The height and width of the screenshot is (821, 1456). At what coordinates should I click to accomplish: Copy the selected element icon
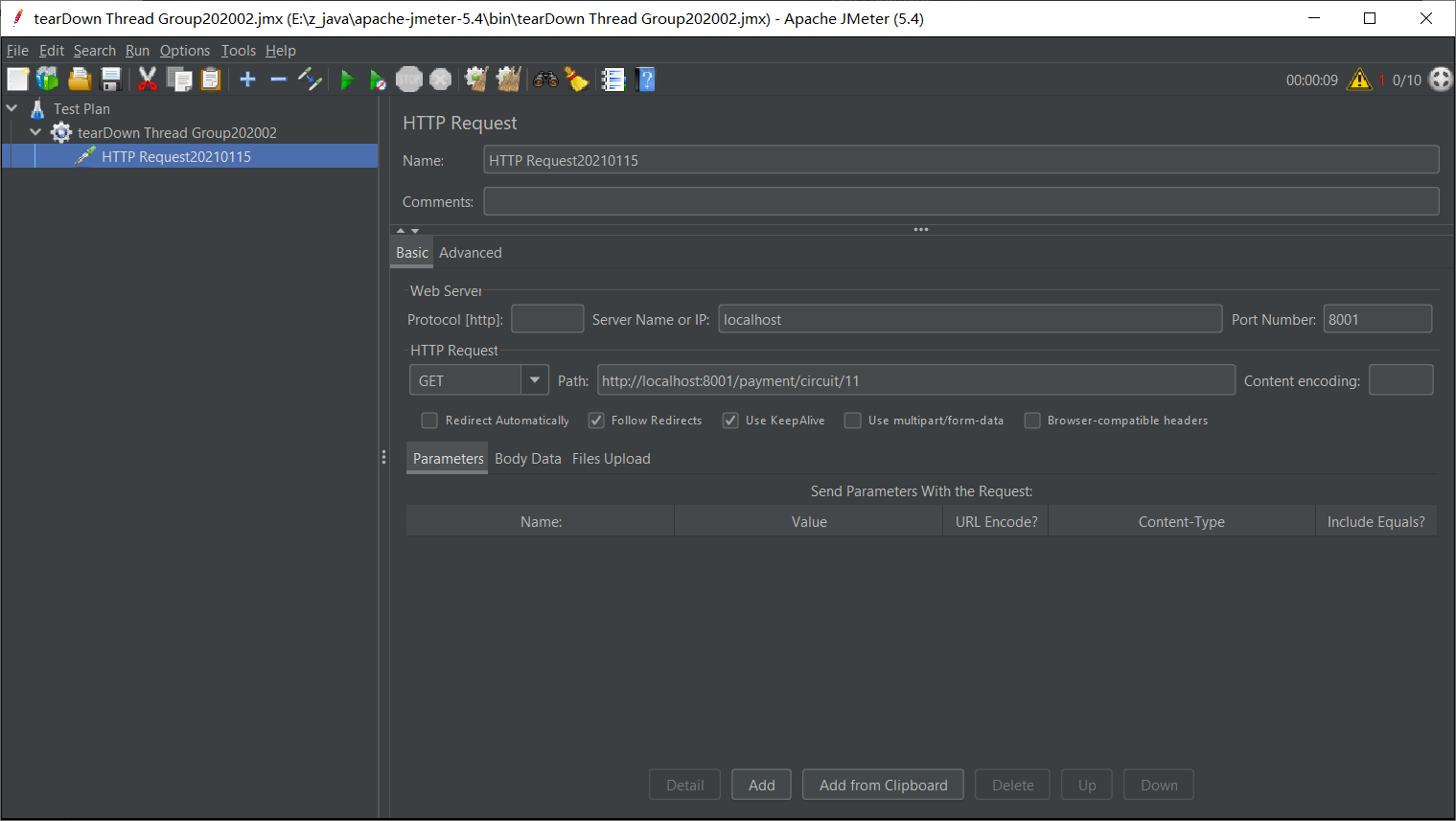pos(179,80)
